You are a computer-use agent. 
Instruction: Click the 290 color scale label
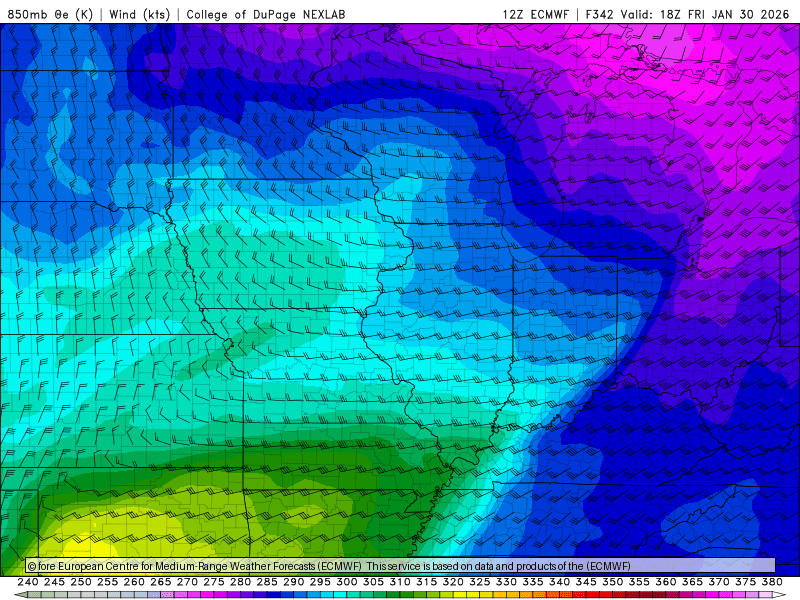293,582
